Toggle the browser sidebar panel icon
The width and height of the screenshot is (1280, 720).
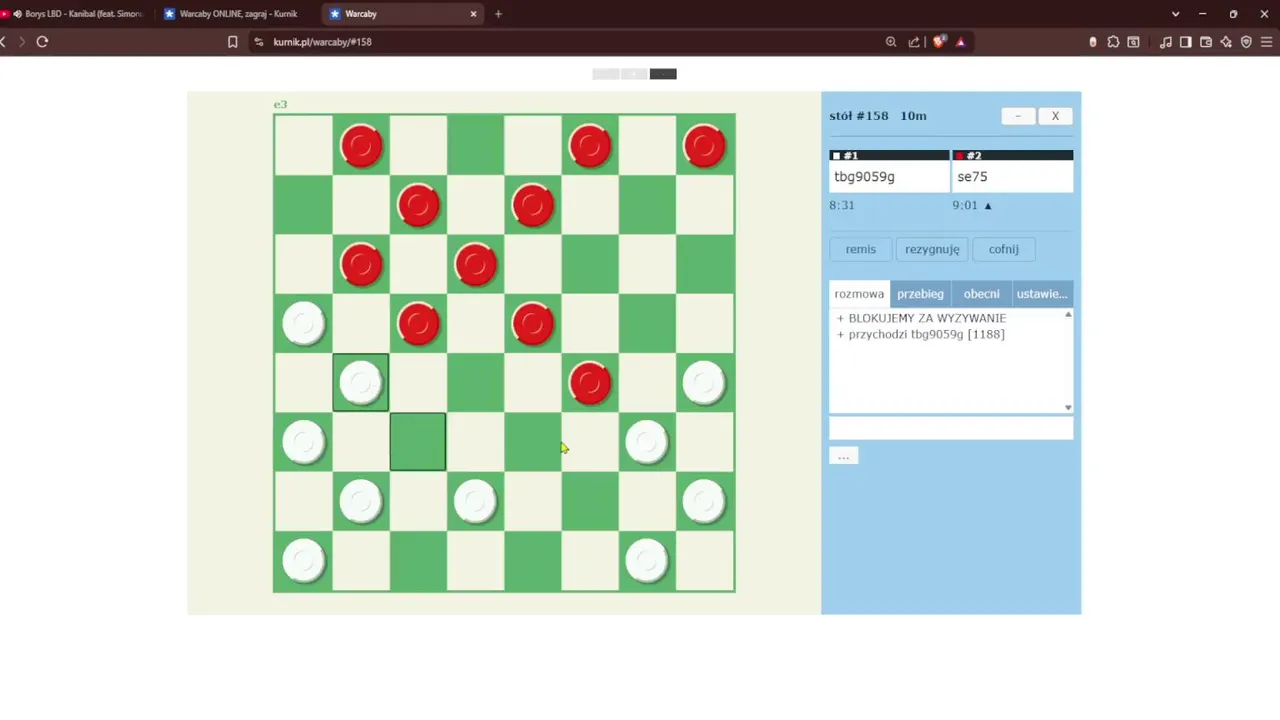(x=1186, y=42)
